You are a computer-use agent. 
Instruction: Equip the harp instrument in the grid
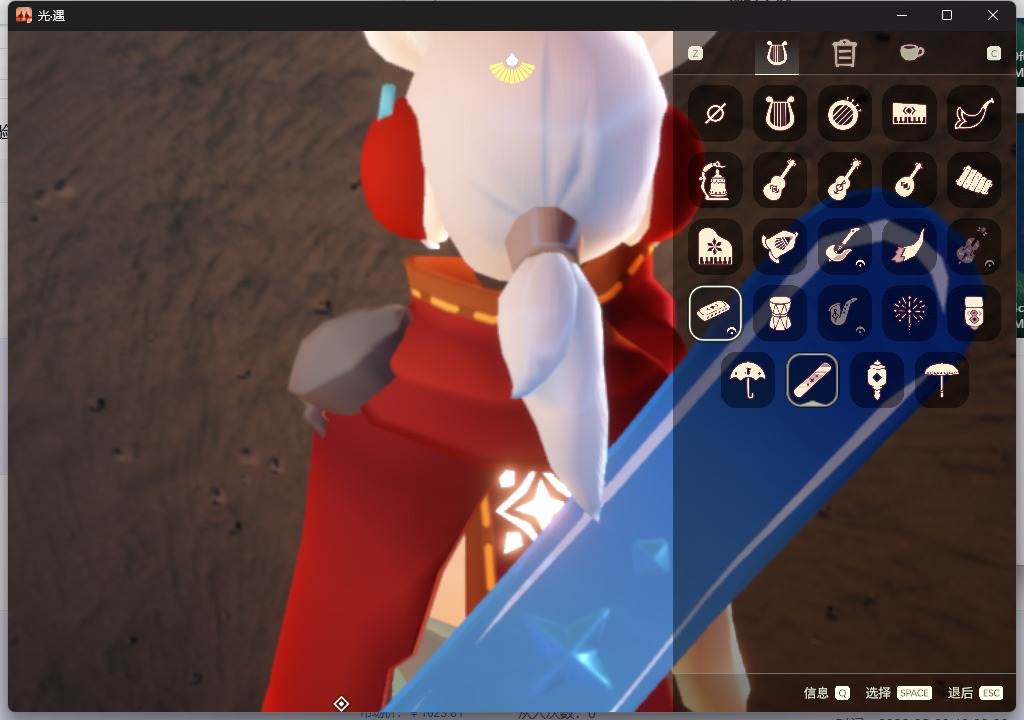tap(780, 114)
